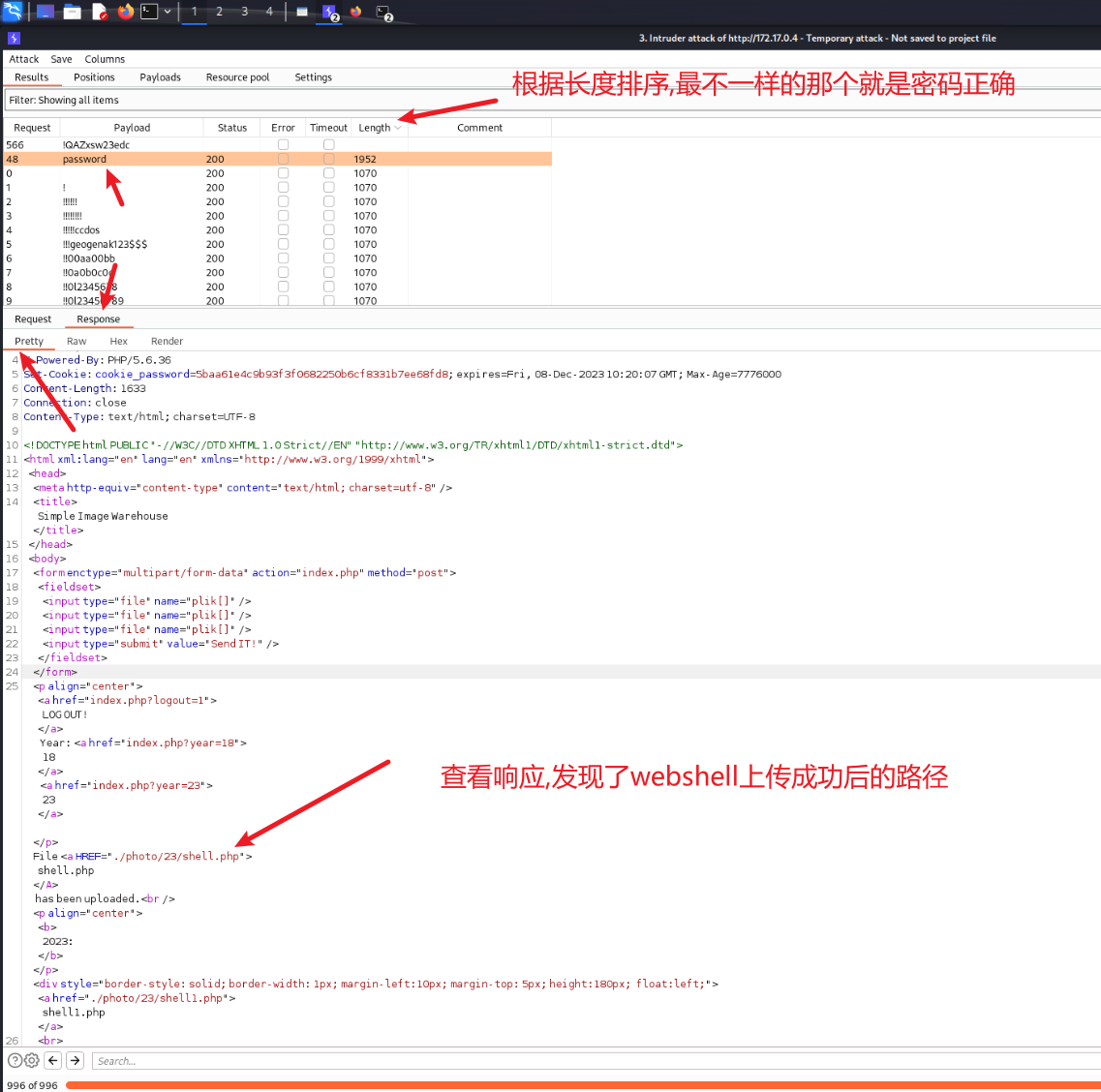Screen dimensions: 1101x1092
Task: Switch to the Payloads tab
Action: tap(160, 77)
